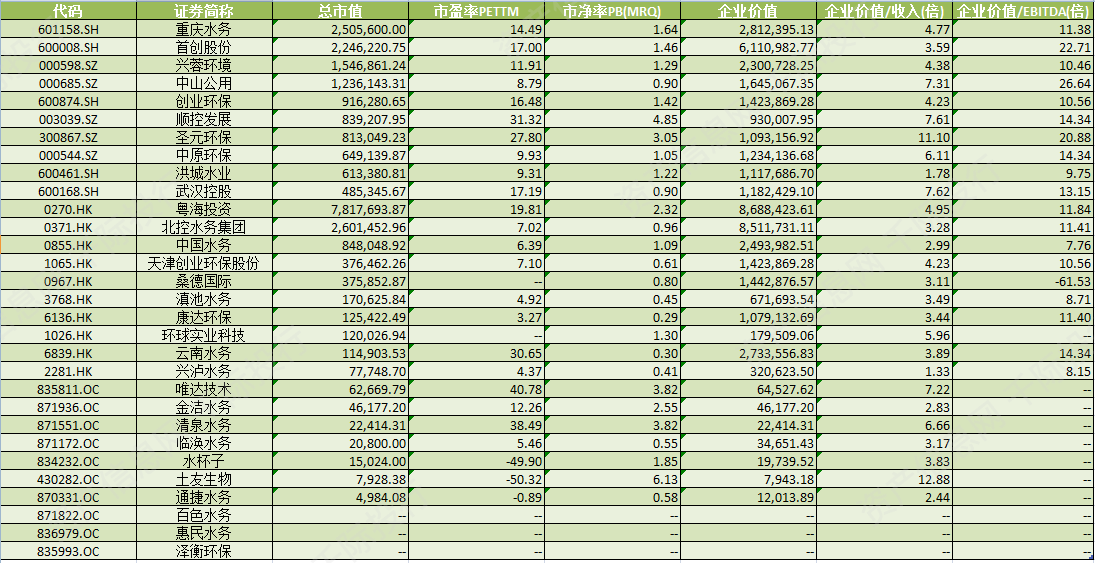The image size is (1095, 563).
Task: Select the cell 天津创业环保股份
Action: click(x=203, y=263)
